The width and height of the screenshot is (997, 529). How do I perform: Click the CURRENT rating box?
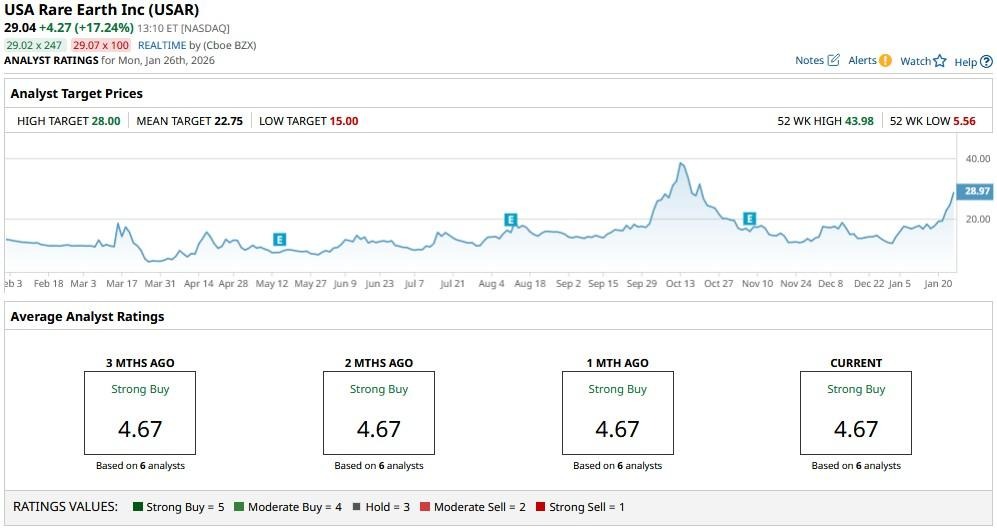(856, 413)
